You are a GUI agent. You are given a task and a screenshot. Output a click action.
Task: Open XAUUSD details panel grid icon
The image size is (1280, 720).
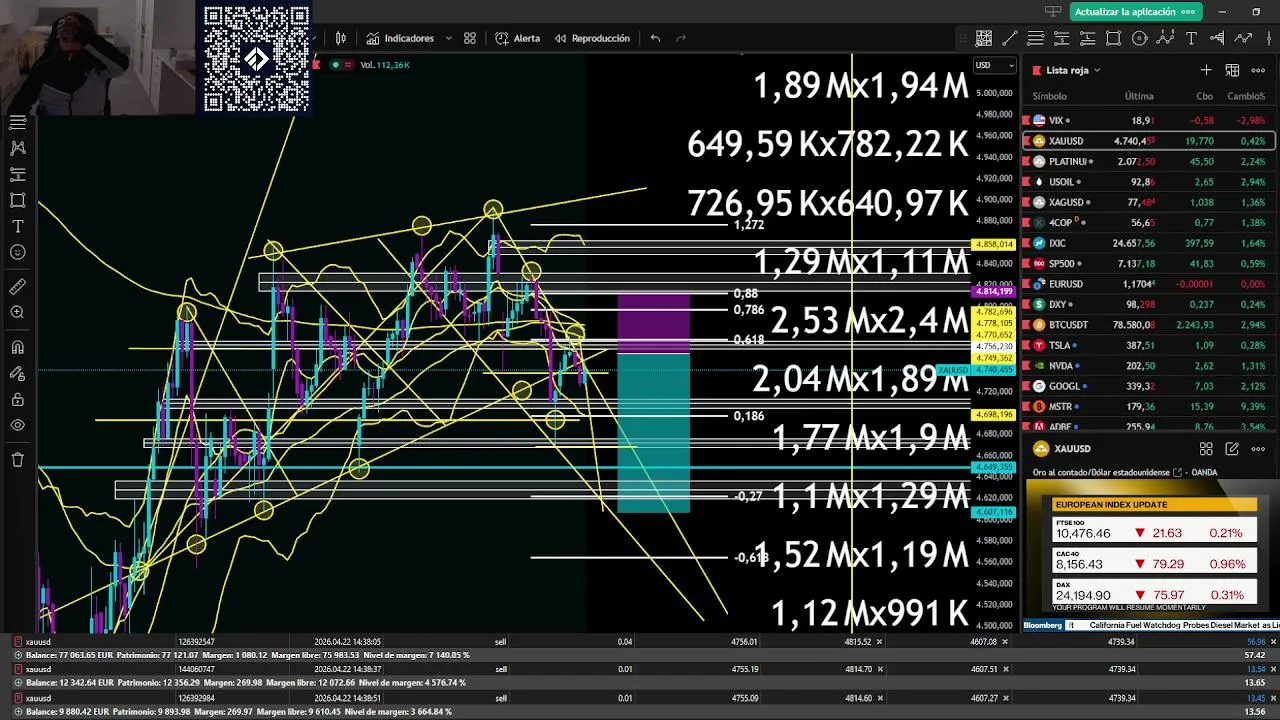[1206, 449]
